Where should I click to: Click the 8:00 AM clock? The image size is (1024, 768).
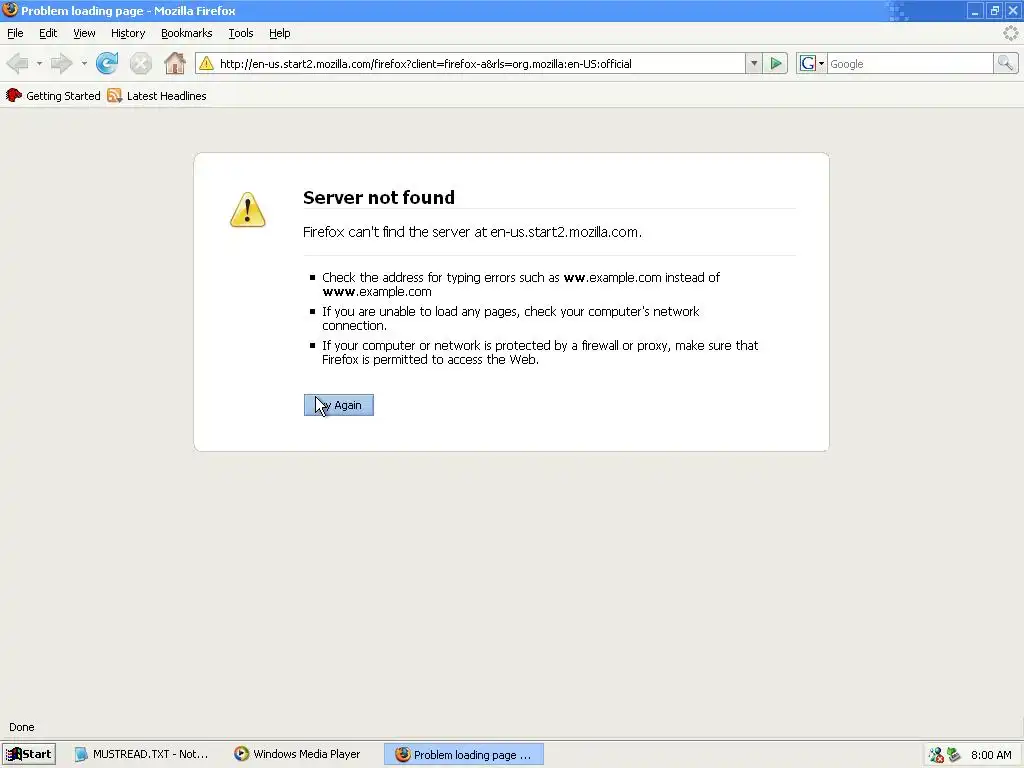click(x=991, y=755)
